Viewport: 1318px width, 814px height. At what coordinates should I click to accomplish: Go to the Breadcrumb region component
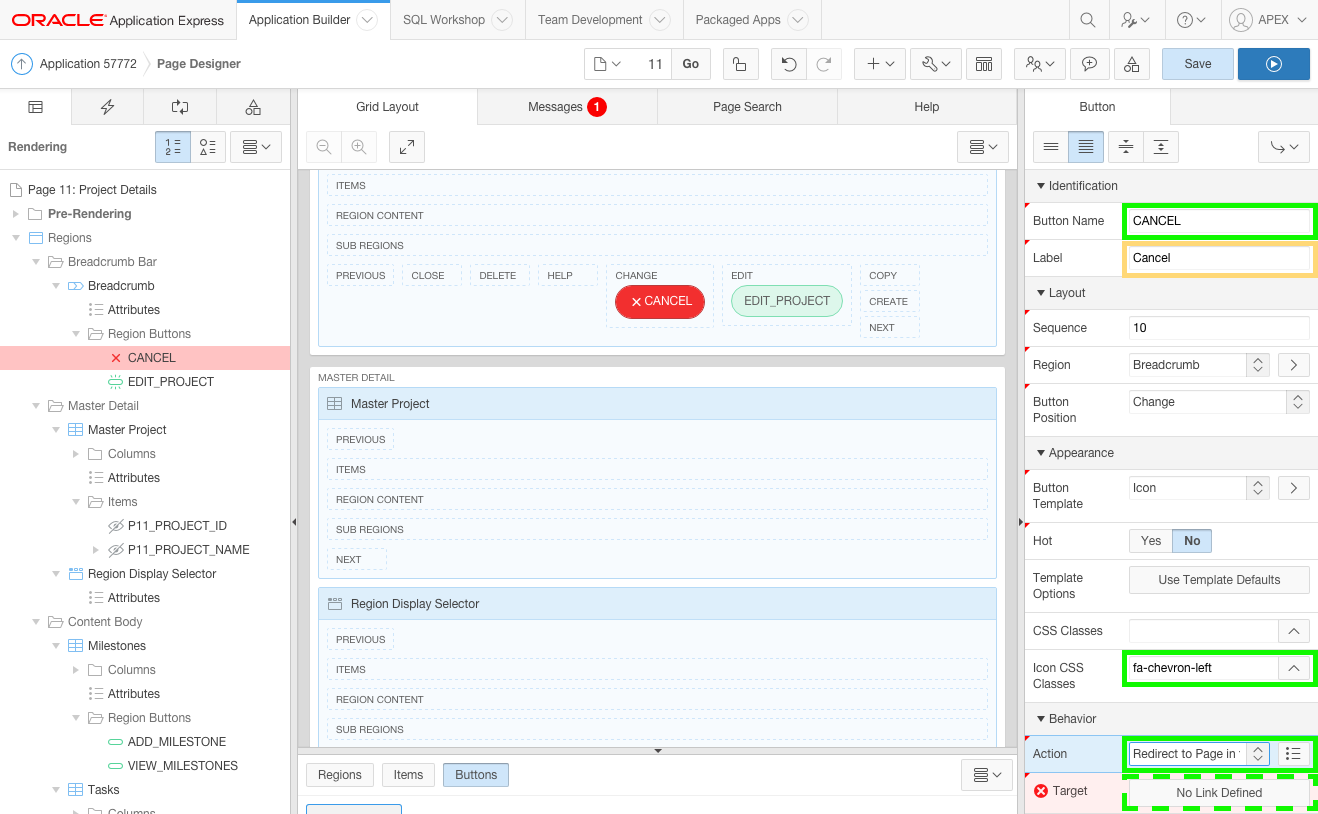tap(1294, 365)
